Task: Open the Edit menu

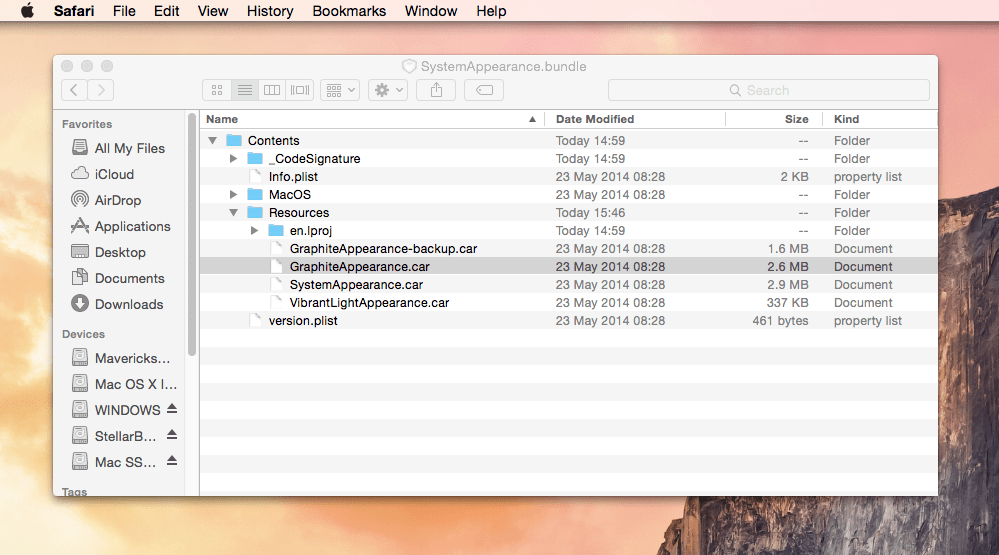Action: point(166,11)
